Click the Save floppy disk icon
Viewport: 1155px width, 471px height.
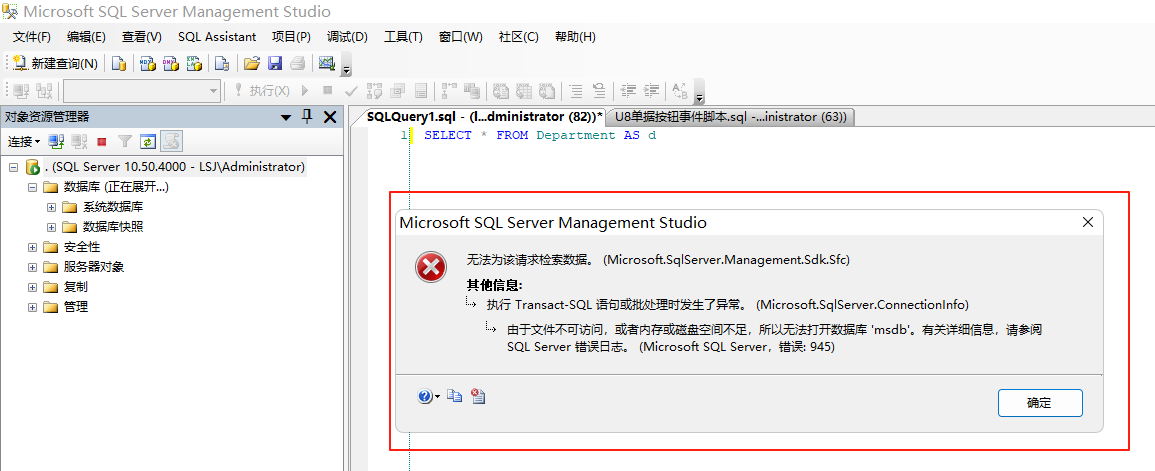point(275,64)
